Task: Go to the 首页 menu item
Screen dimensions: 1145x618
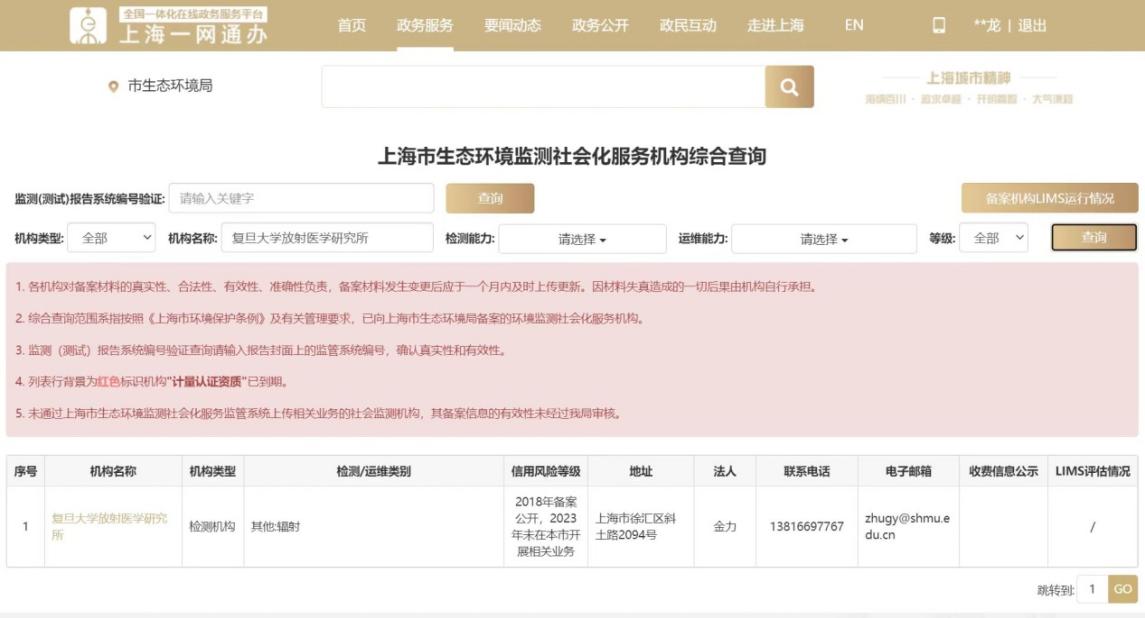Action: (x=352, y=26)
